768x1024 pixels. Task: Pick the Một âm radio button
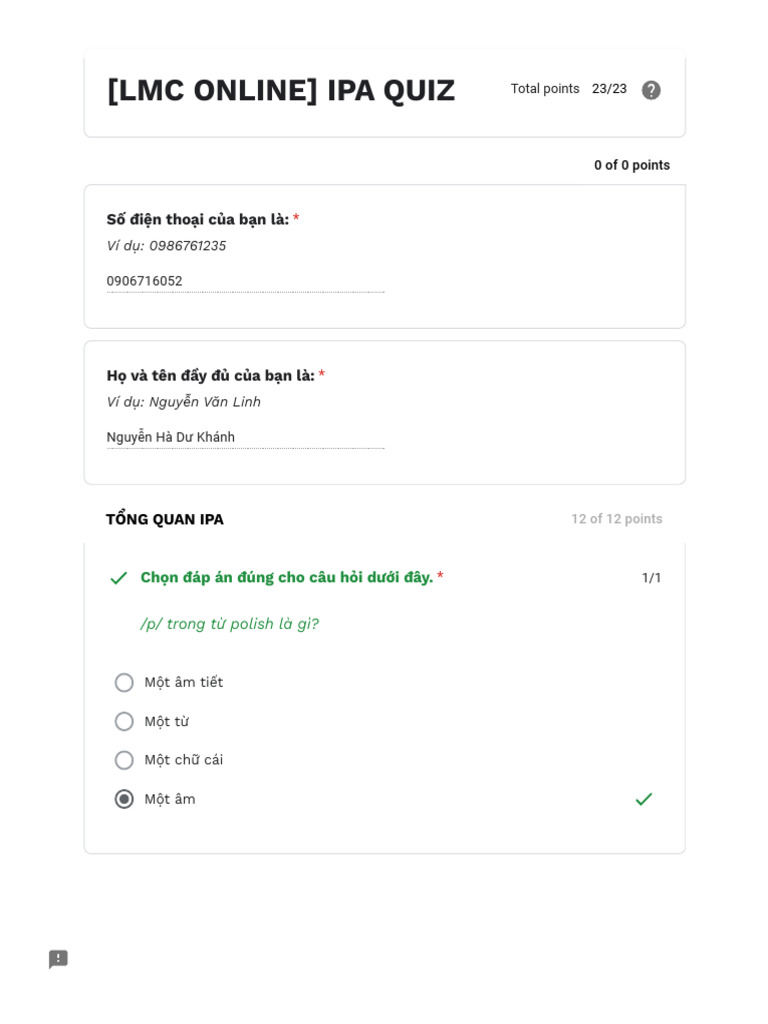tap(124, 799)
